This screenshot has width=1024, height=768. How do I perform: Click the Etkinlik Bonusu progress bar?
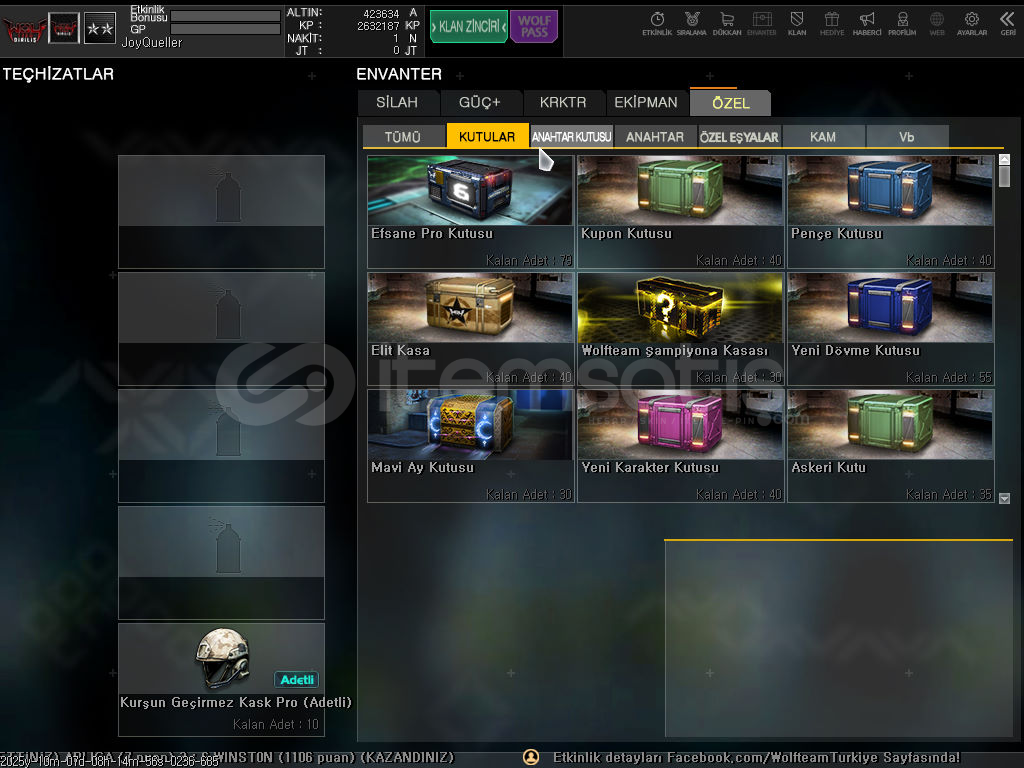point(225,16)
